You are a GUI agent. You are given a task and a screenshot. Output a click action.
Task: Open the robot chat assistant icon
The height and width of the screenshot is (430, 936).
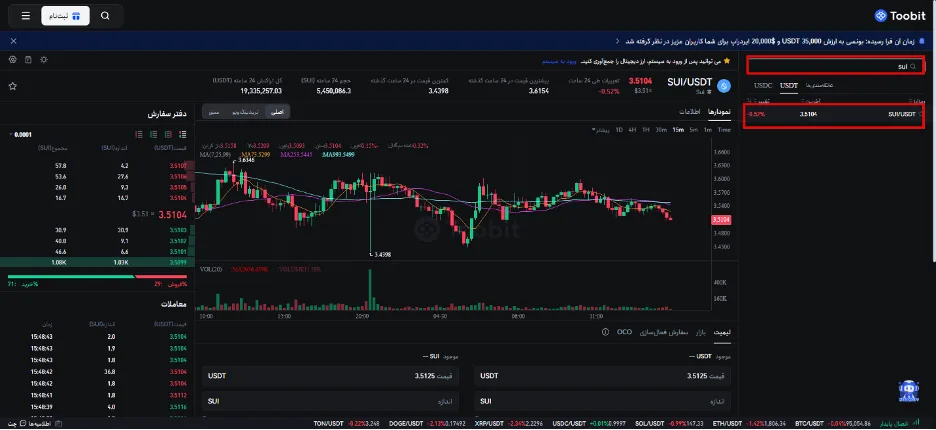coord(908,391)
